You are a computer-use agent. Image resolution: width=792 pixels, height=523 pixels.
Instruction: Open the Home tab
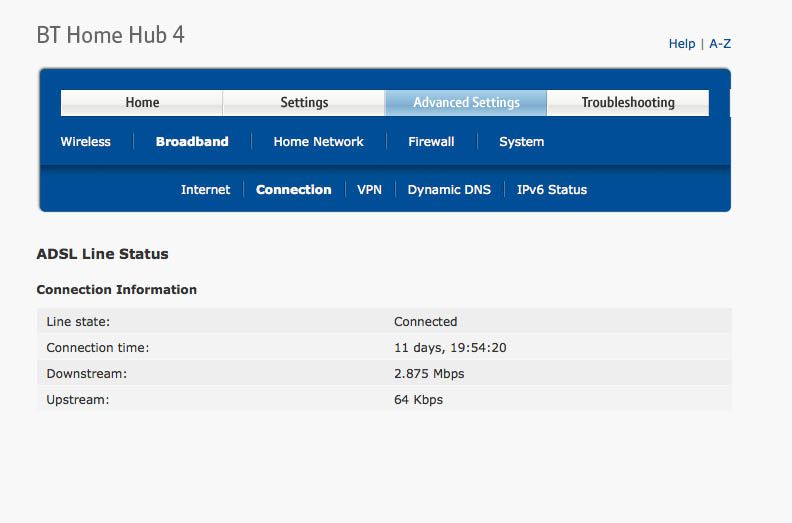tap(142, 103)
